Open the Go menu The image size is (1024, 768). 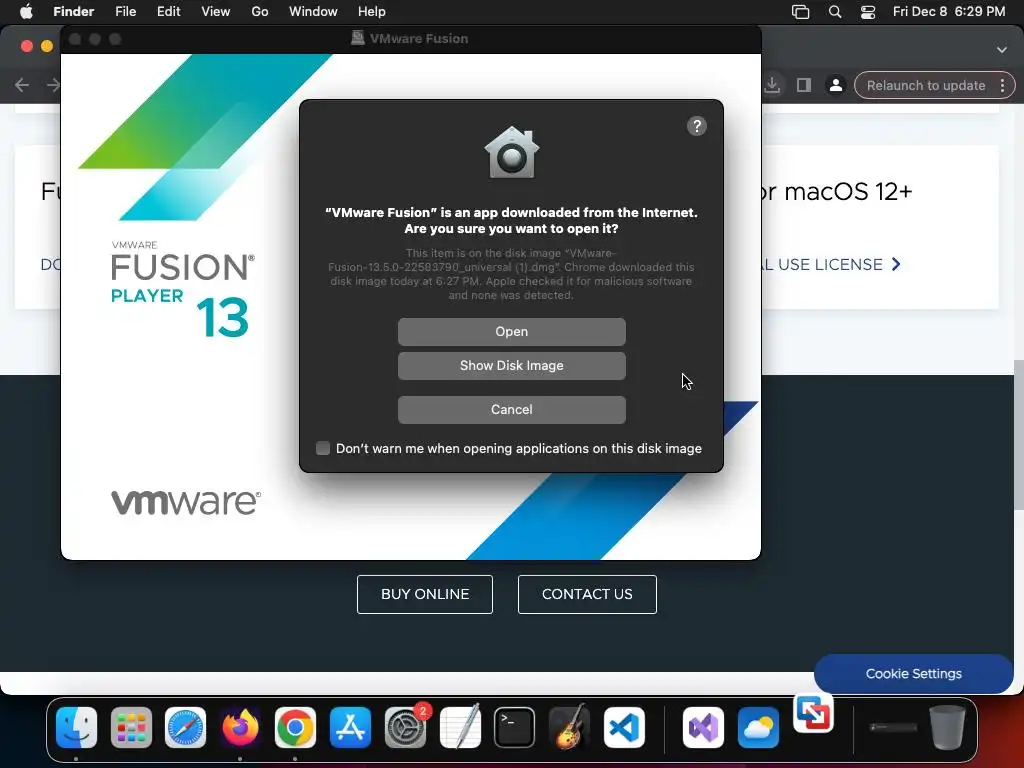tap(260, 12)
